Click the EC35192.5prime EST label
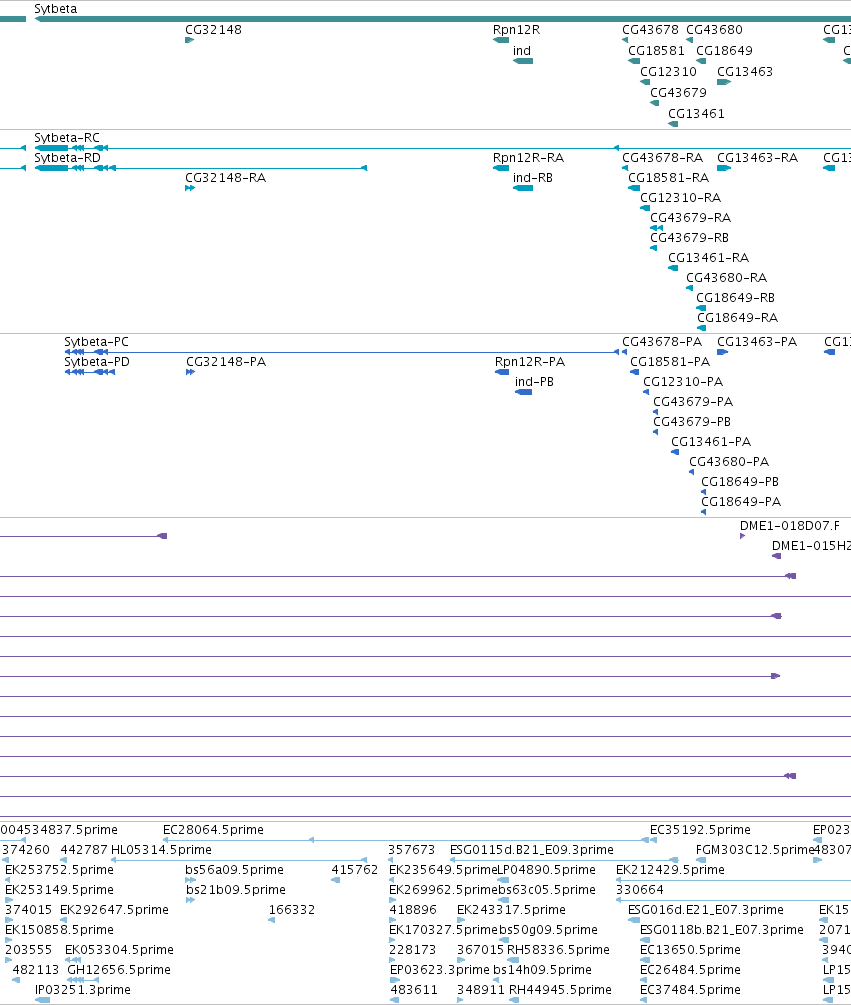The height and width of the screenshot is (1005, 851). pos(700,829)
